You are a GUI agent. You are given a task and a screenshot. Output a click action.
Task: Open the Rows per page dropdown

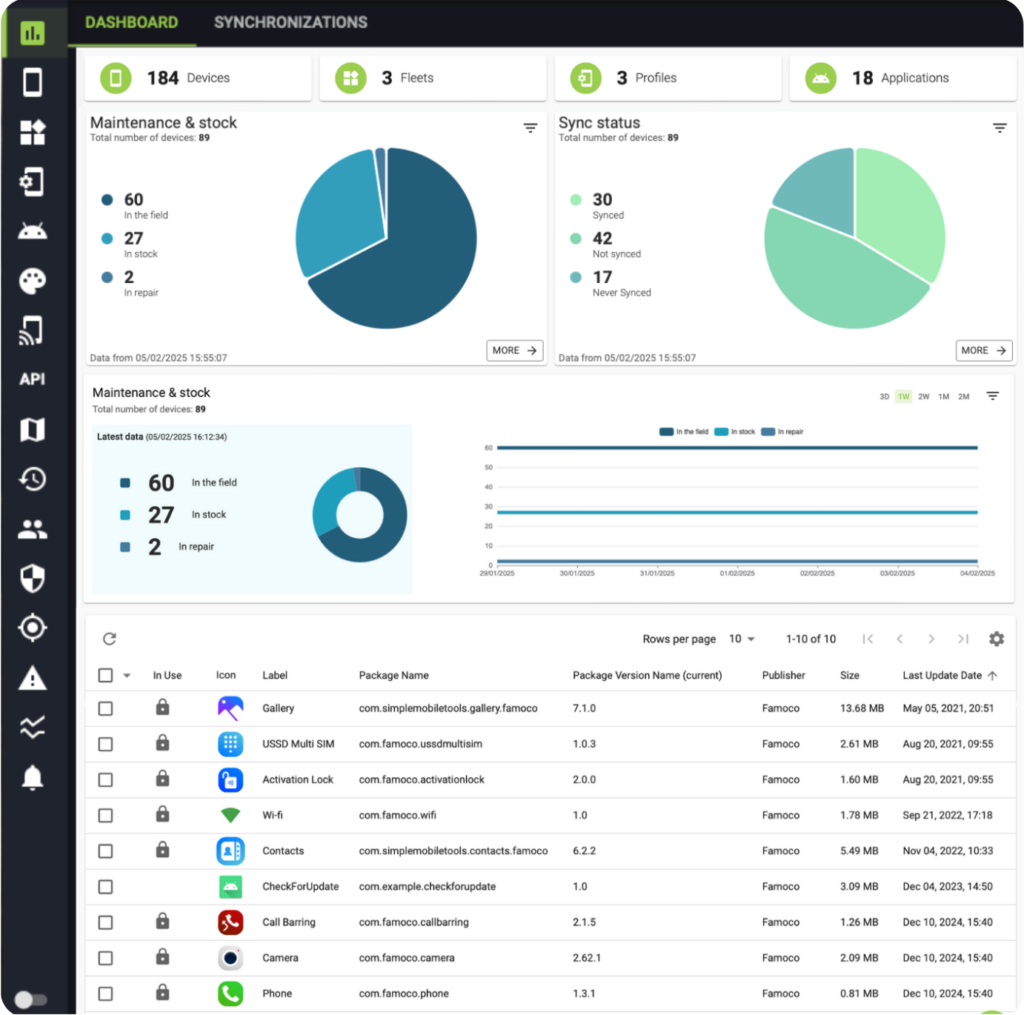click(x=741, y=639)
